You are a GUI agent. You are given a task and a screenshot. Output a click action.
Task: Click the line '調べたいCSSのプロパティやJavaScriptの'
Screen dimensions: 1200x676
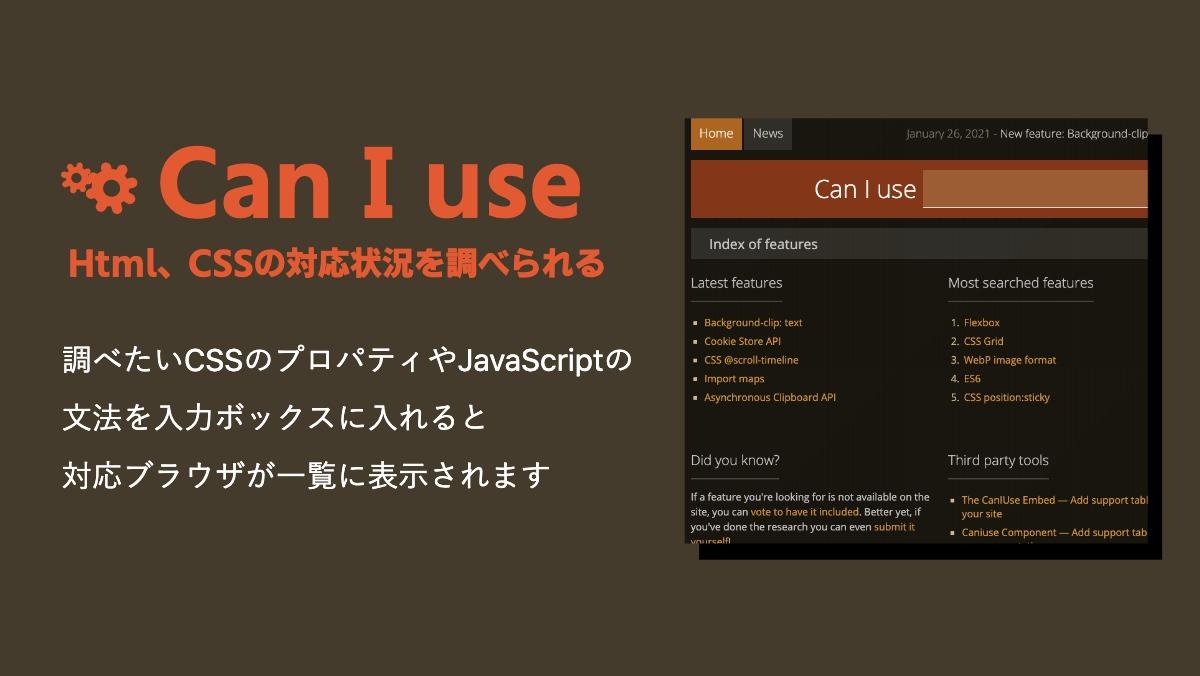[347, 361]
